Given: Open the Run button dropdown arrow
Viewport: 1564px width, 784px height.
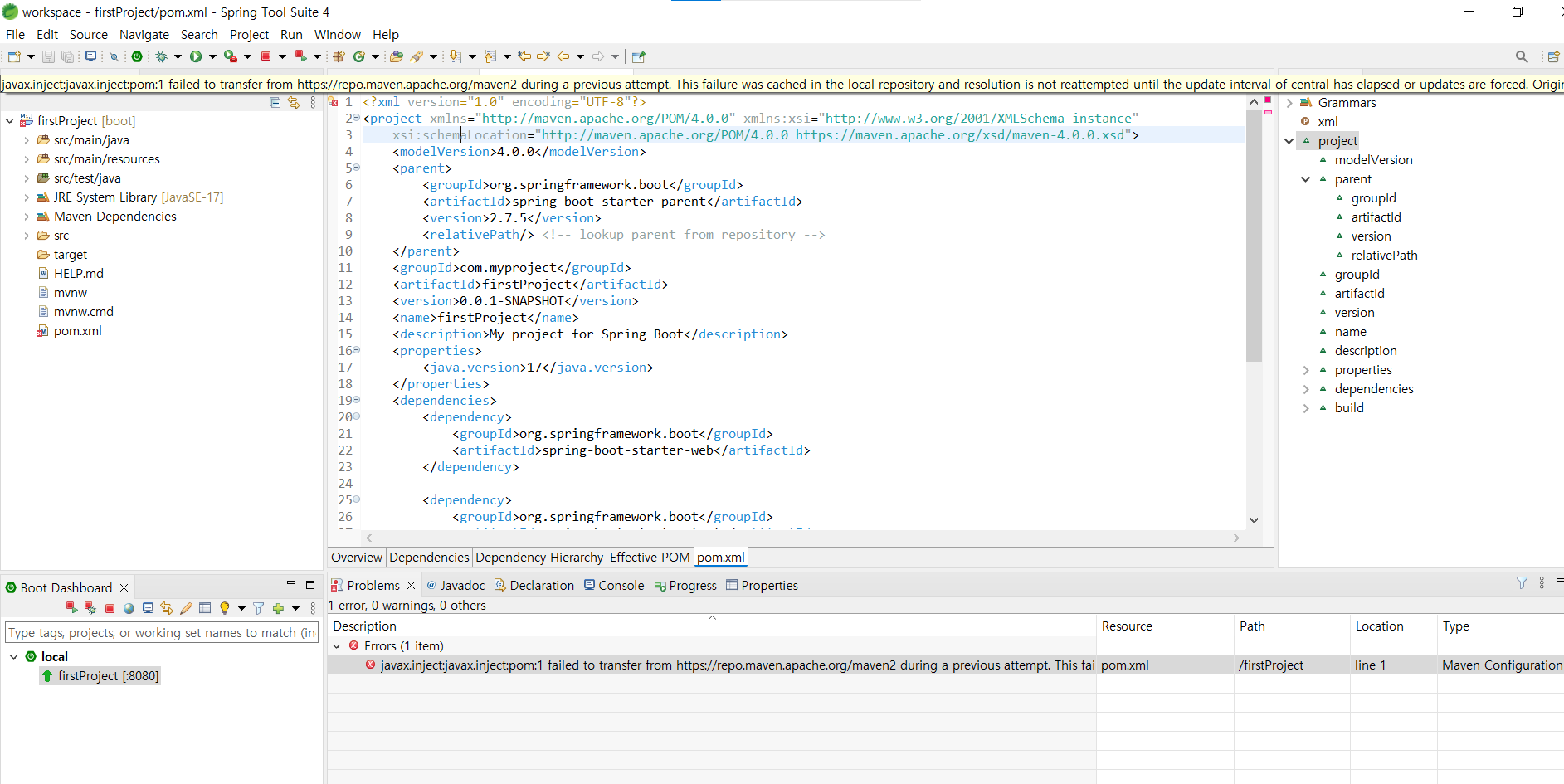Looking at the screenshot, I should point(212,56).
